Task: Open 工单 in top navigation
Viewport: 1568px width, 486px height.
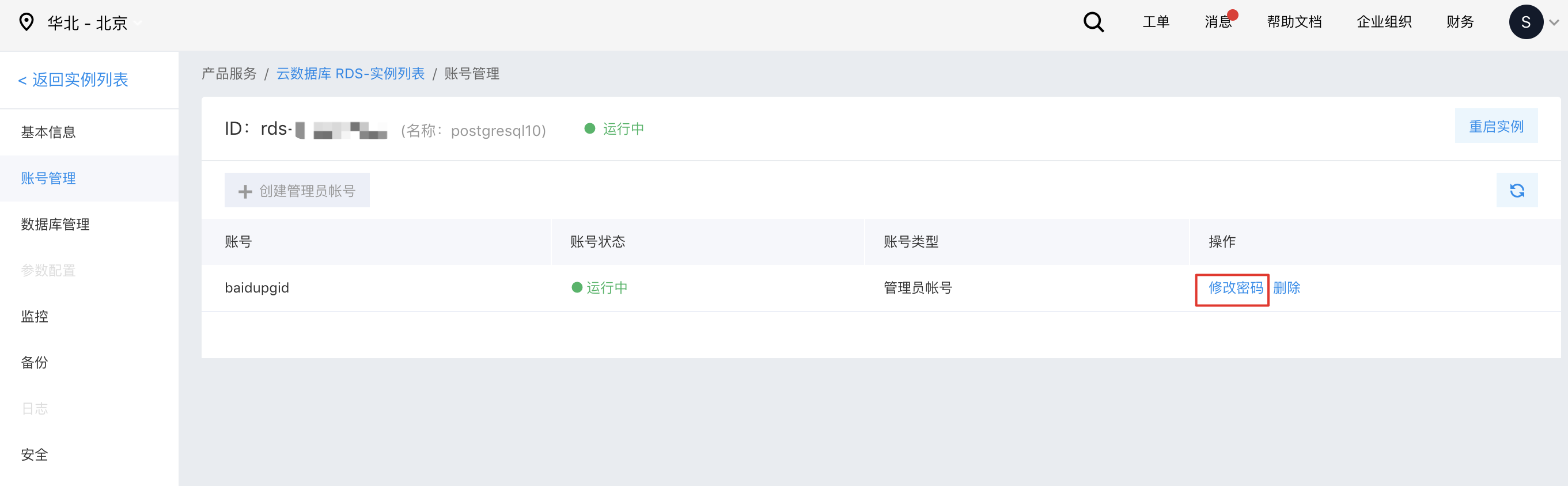Action: tap(1156, 22)
